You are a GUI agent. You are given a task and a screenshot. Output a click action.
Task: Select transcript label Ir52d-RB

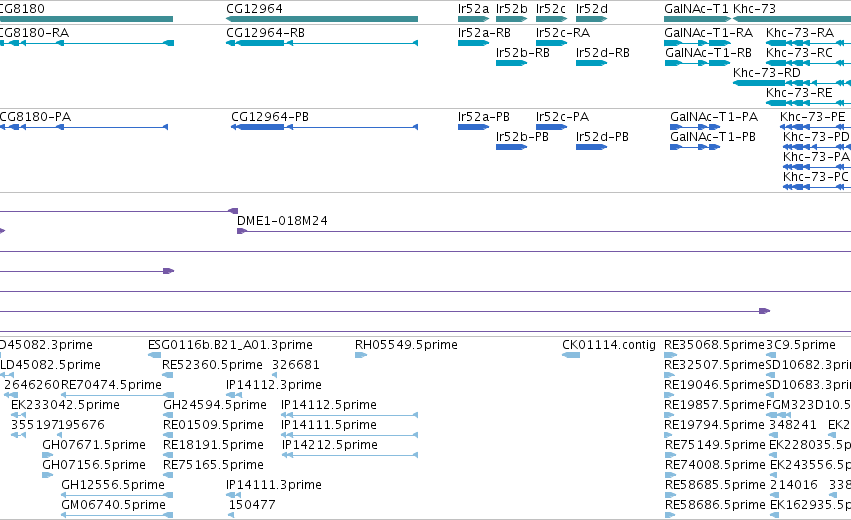click(603, 53)
